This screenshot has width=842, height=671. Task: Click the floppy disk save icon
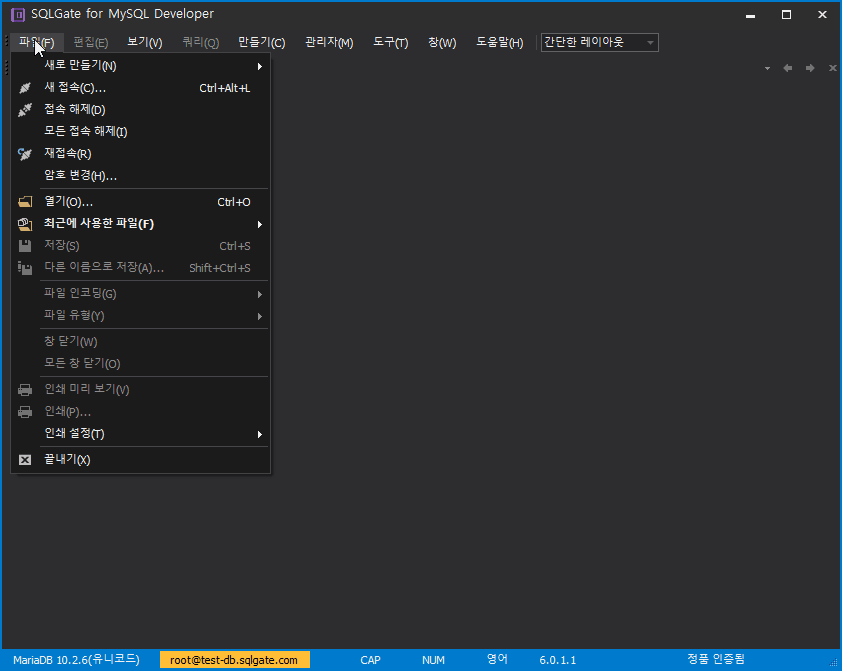[x=25, y=246]
